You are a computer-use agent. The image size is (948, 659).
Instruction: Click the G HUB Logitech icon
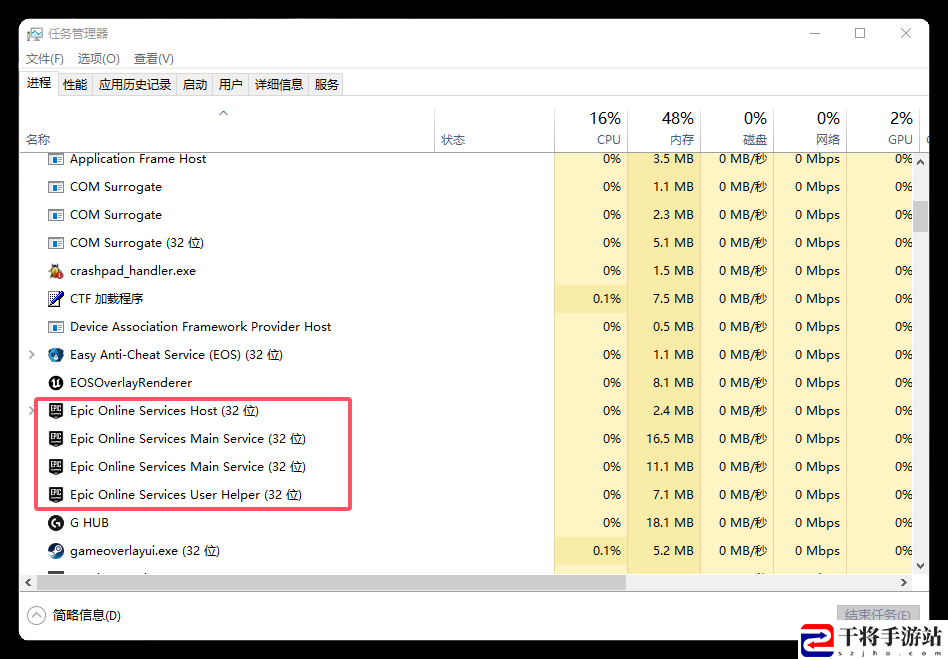pyautogui.click(x=56, y=522)
